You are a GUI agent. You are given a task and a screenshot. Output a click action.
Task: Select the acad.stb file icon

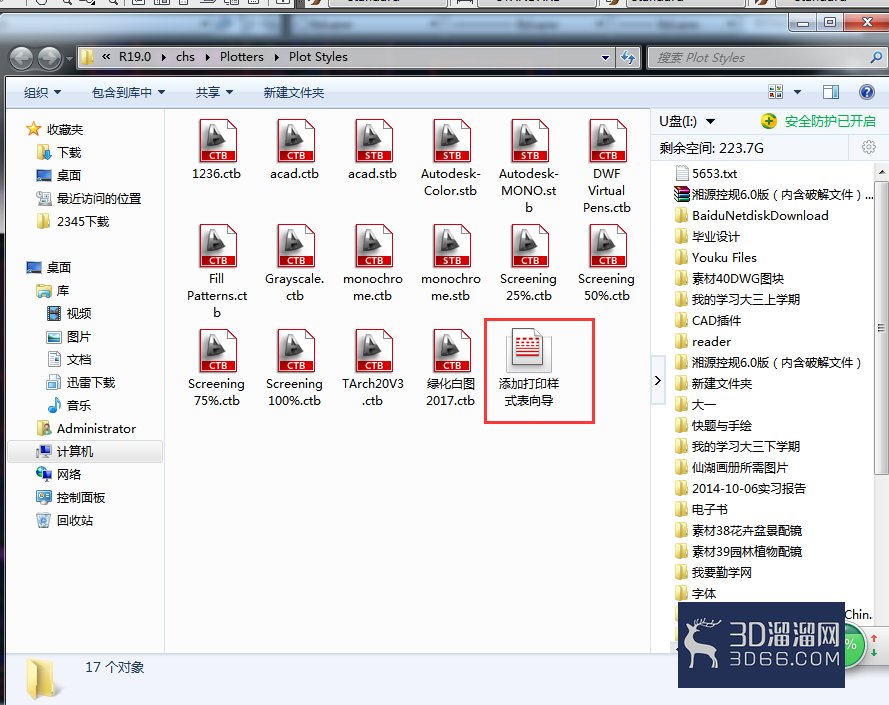373,141
